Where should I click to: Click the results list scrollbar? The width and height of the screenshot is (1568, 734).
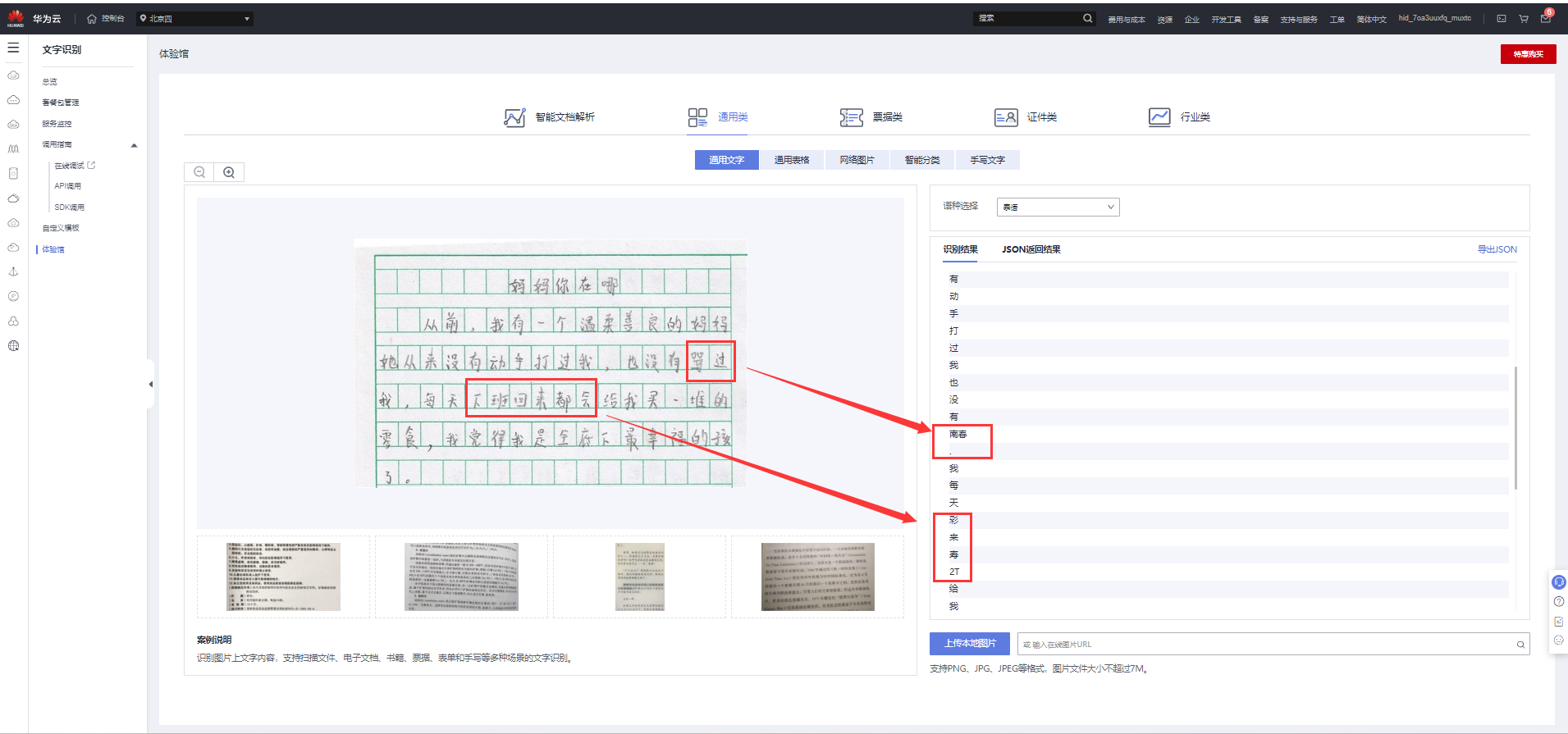[1515, 427]
